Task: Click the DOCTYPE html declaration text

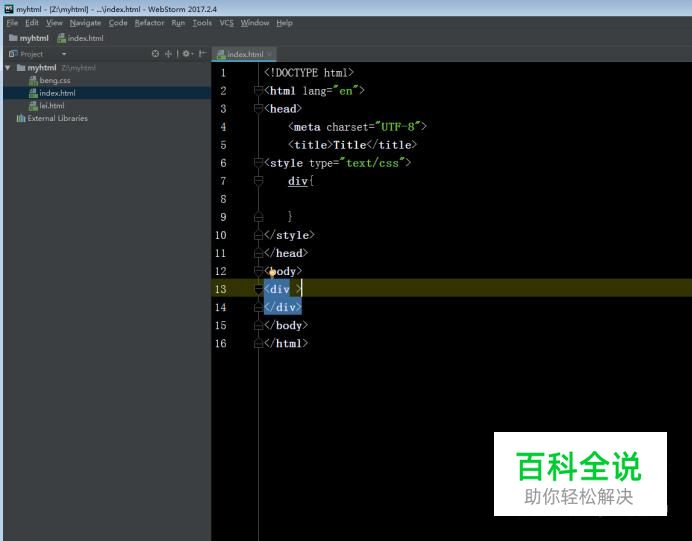Action: pos(309,73)
